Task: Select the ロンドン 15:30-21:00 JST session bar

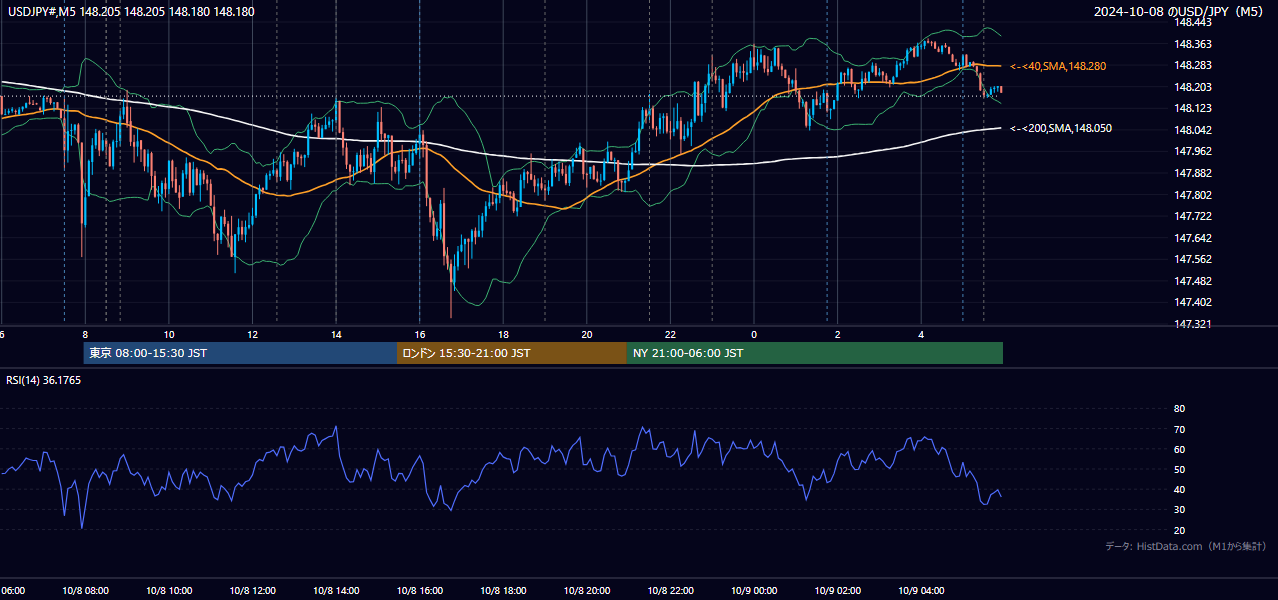Action: (x=512, y=353)
